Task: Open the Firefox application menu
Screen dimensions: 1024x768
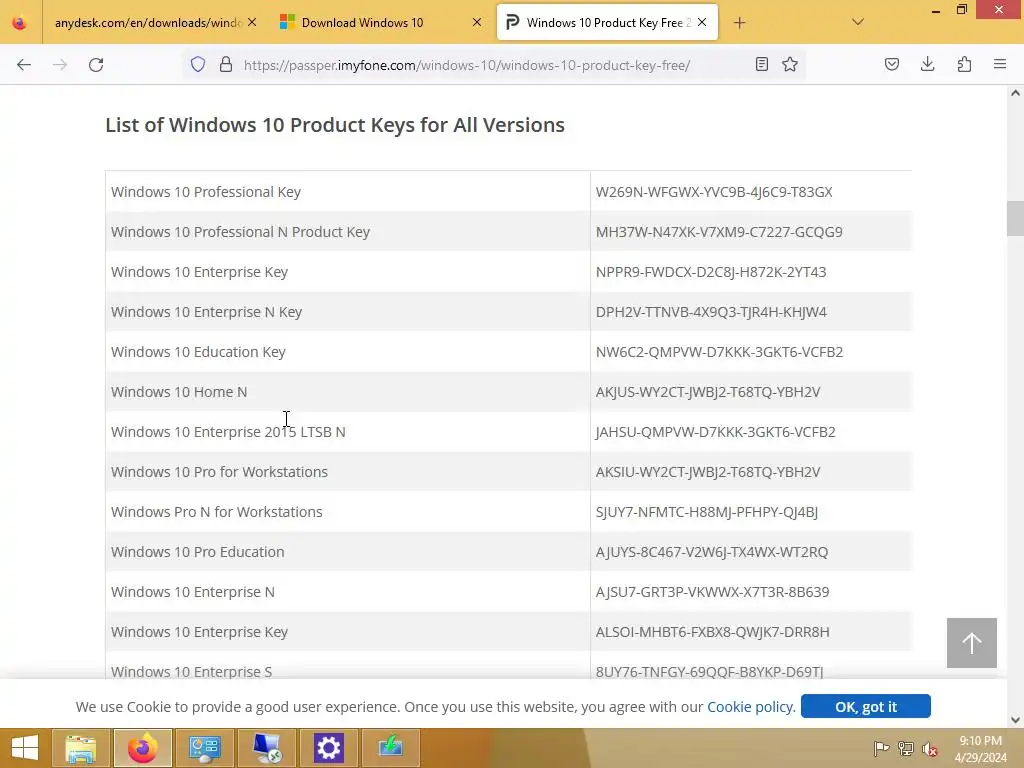Action: pyautogui.click(x=1000, y=64)
